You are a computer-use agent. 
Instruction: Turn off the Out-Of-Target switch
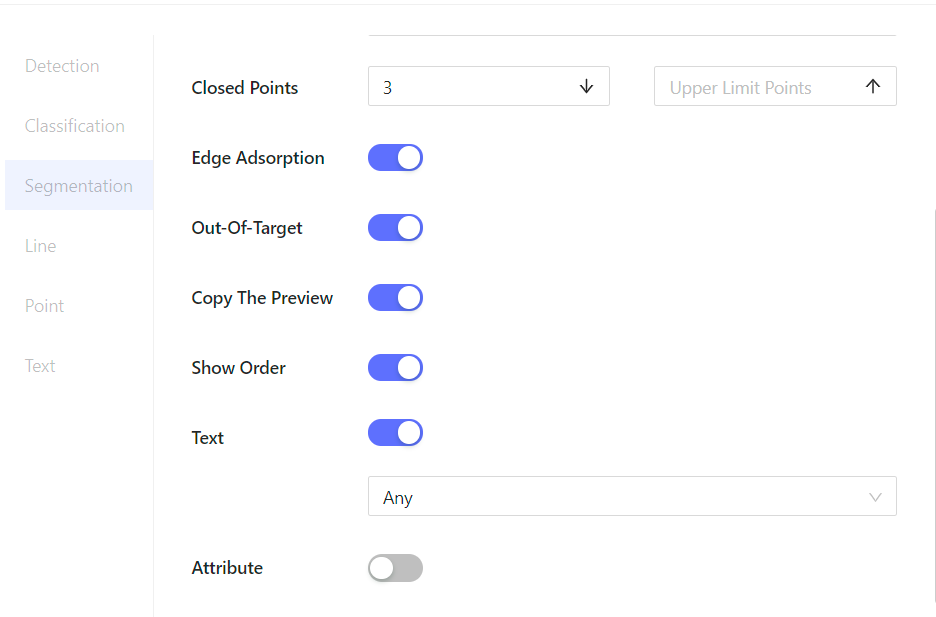(x=395, y=227)
